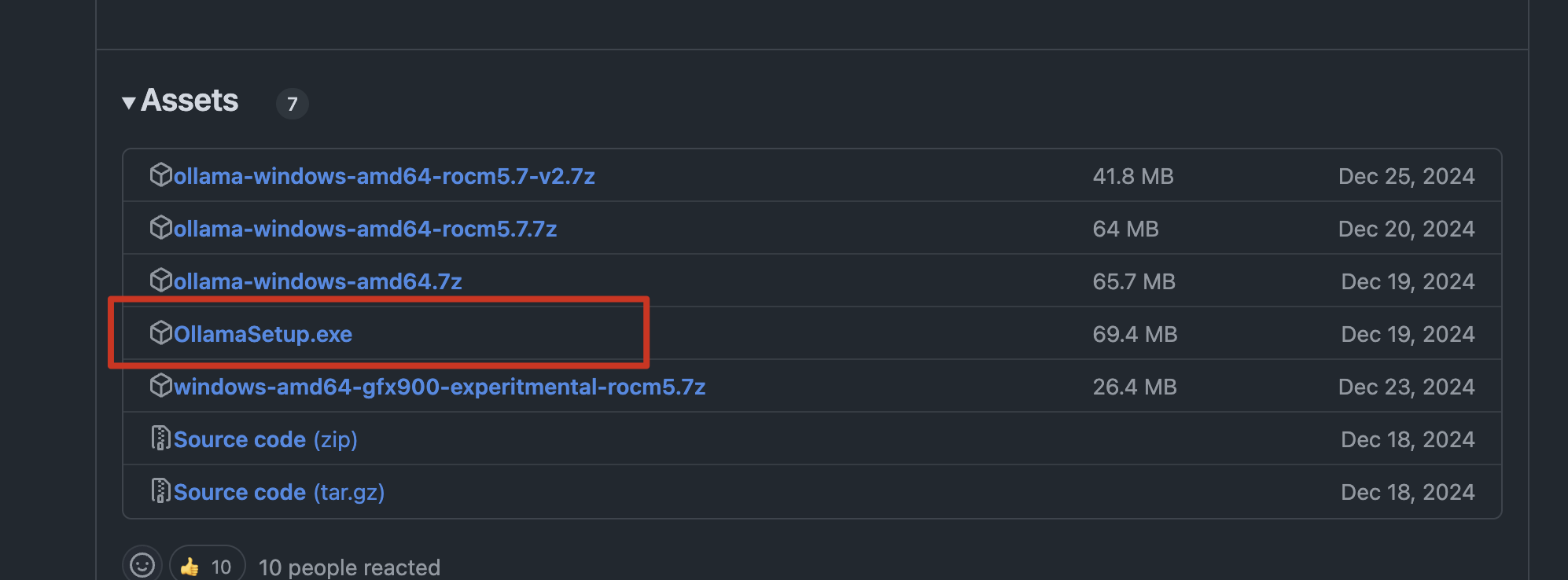Download Source code (zip)
The width and height of the screenshot is (1568, 580).
point(265,439)
